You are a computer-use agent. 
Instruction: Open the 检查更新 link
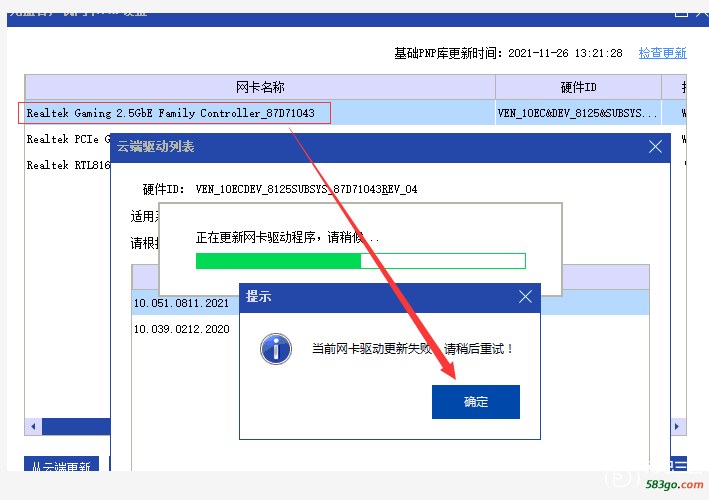(662, 53)
